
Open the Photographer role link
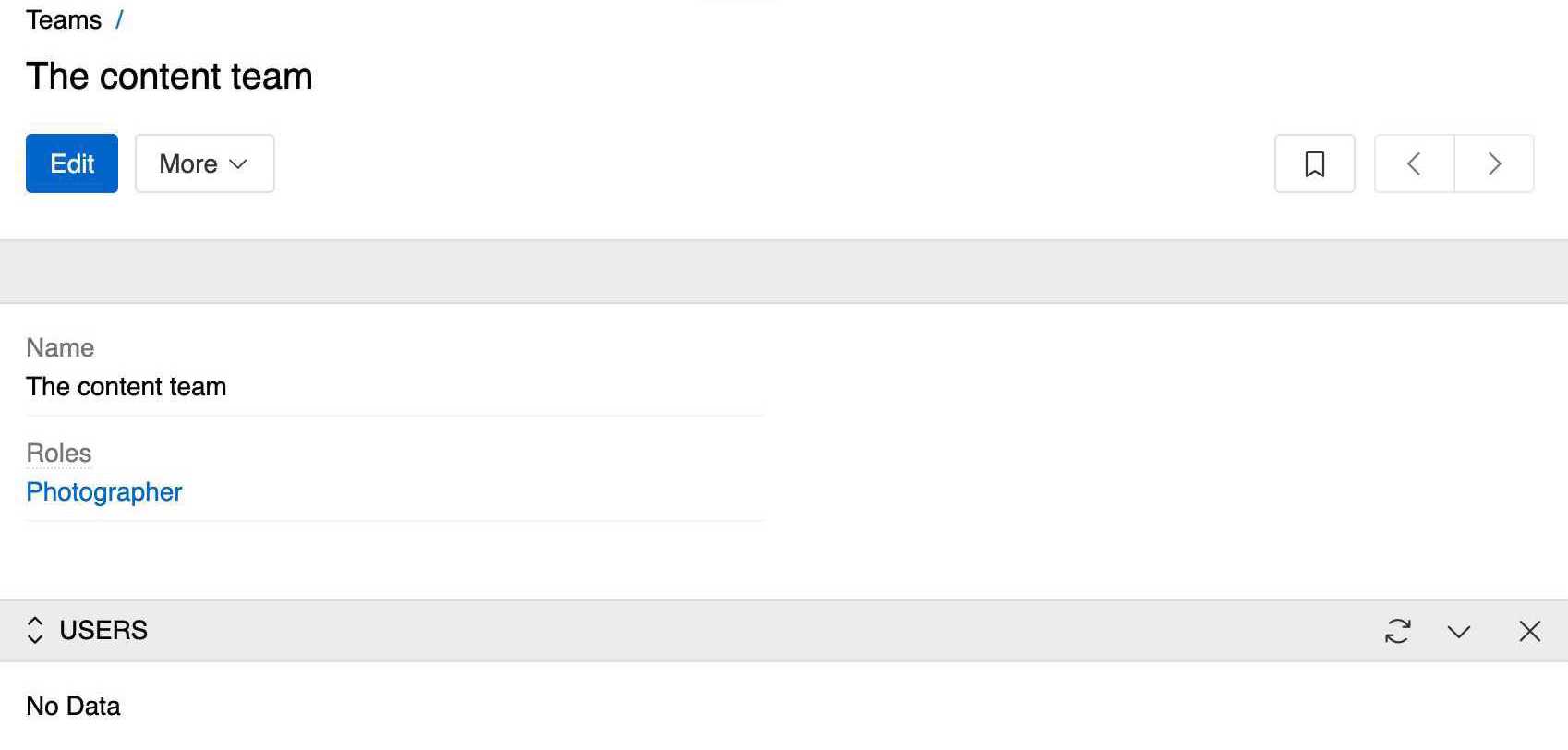click(x=104, y=491)
